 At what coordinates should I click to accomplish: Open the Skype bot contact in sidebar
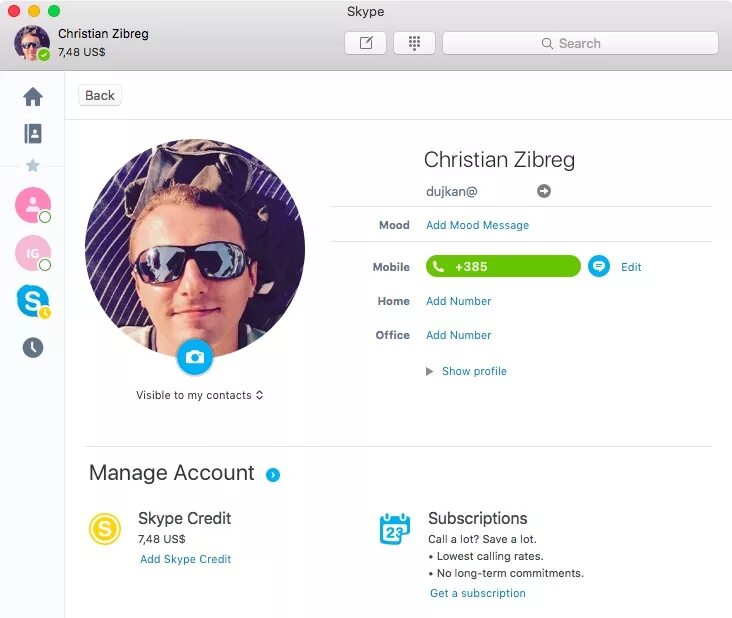tap(33, 300)
